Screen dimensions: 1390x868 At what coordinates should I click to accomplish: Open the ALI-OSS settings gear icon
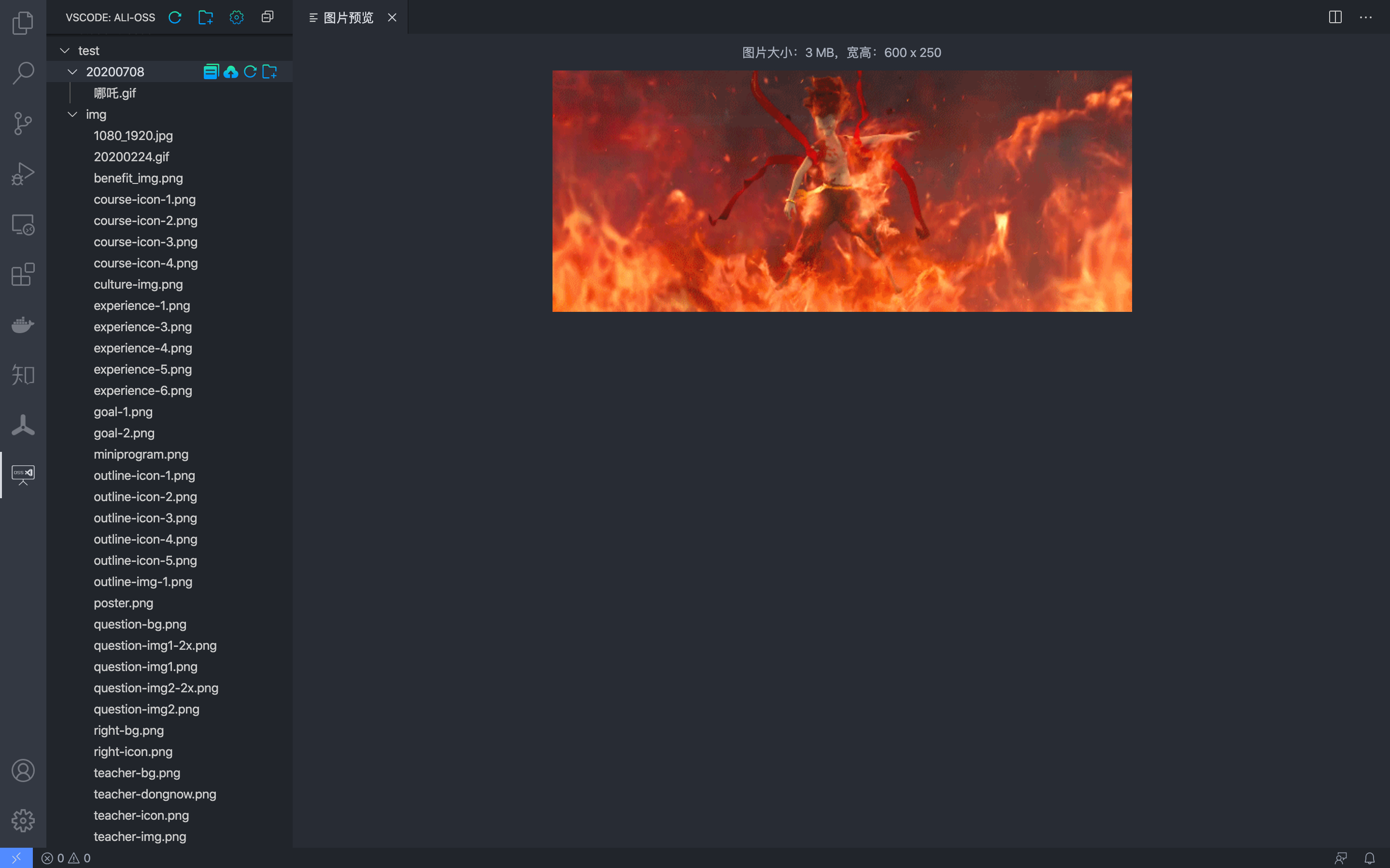click(x=237, y=17)
